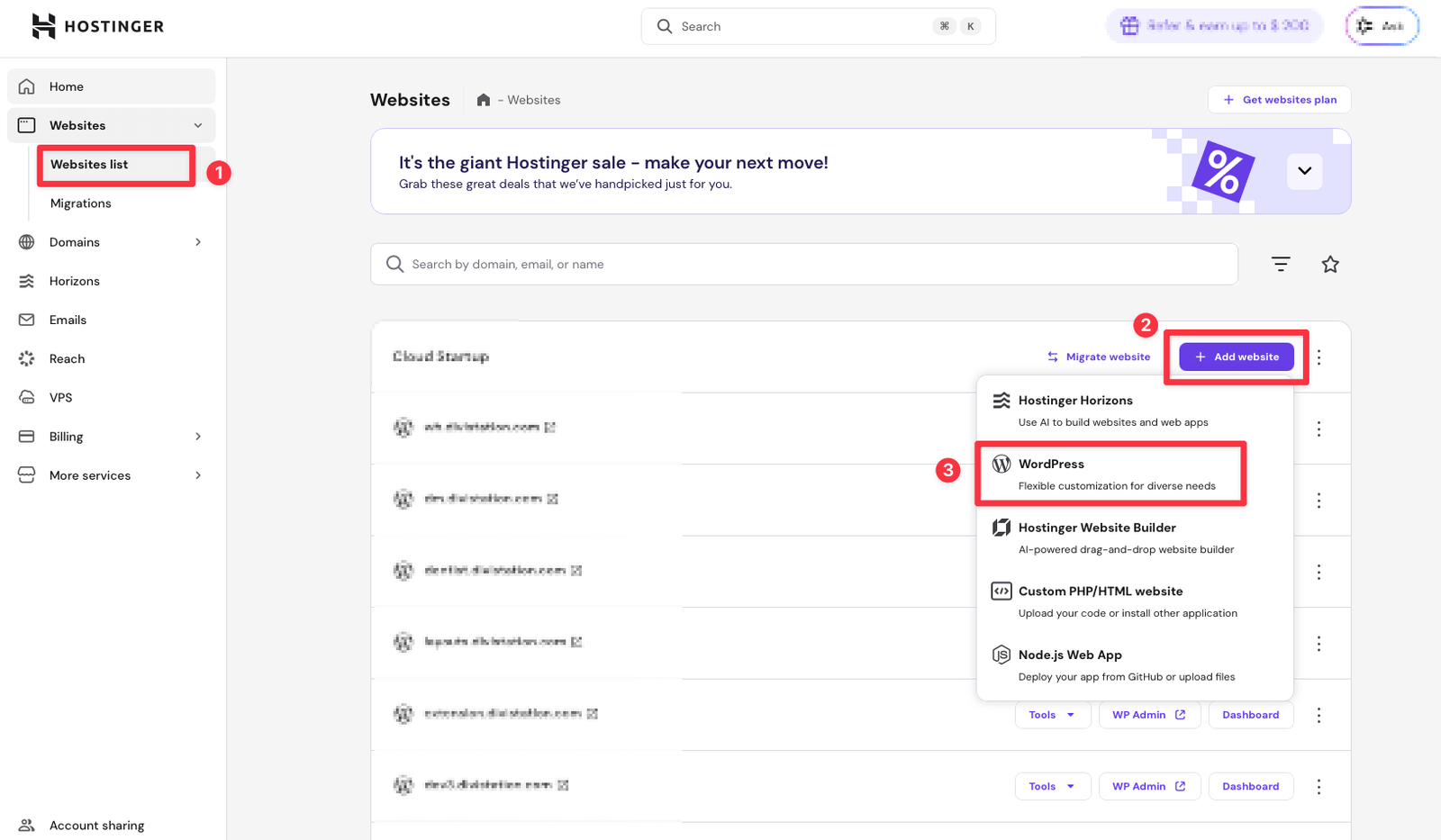Go to Emails in sidebar
Image resolution: width=1441 pixels, height=840 pixels.
click(68, 320)
